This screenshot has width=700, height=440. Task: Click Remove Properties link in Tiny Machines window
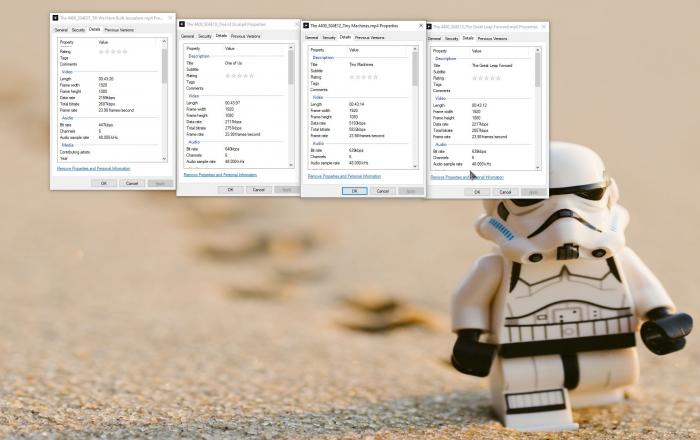344,176
